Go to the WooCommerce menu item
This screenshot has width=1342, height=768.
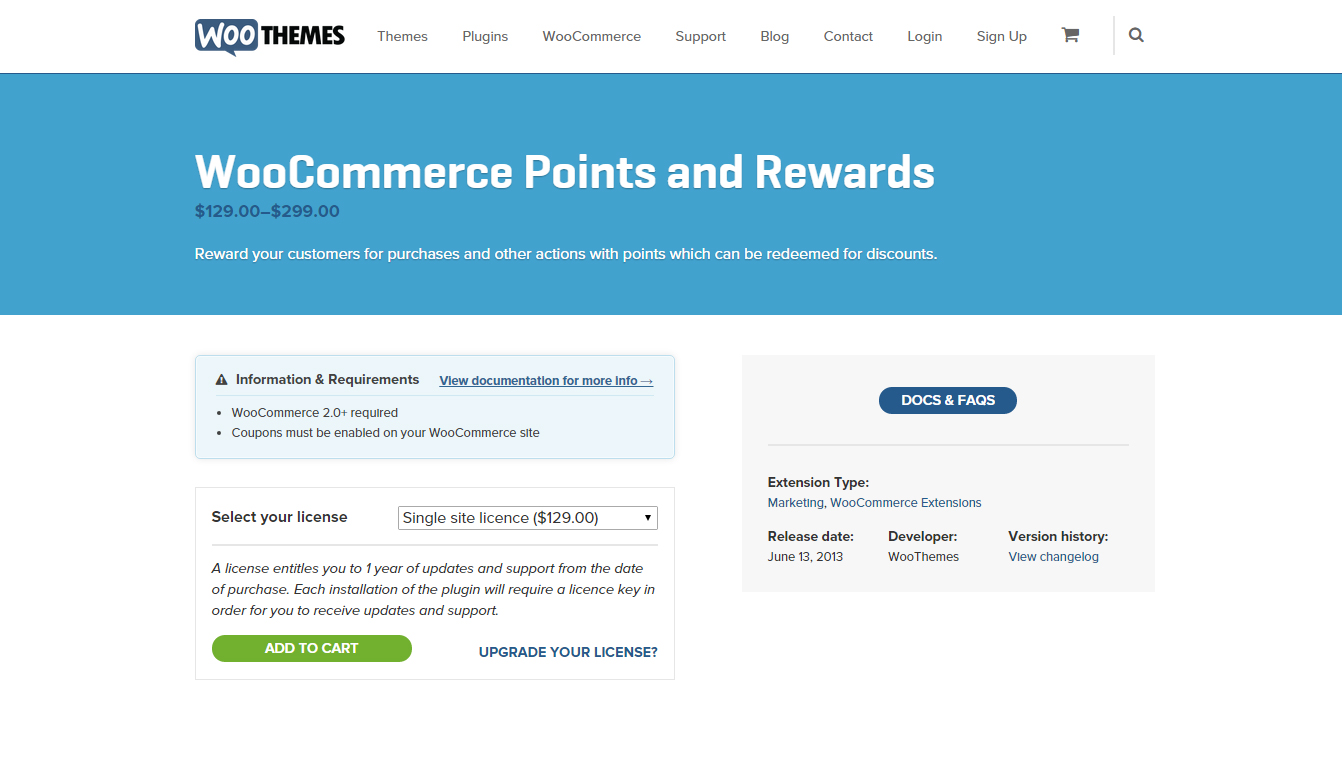[x=592, y=36]
